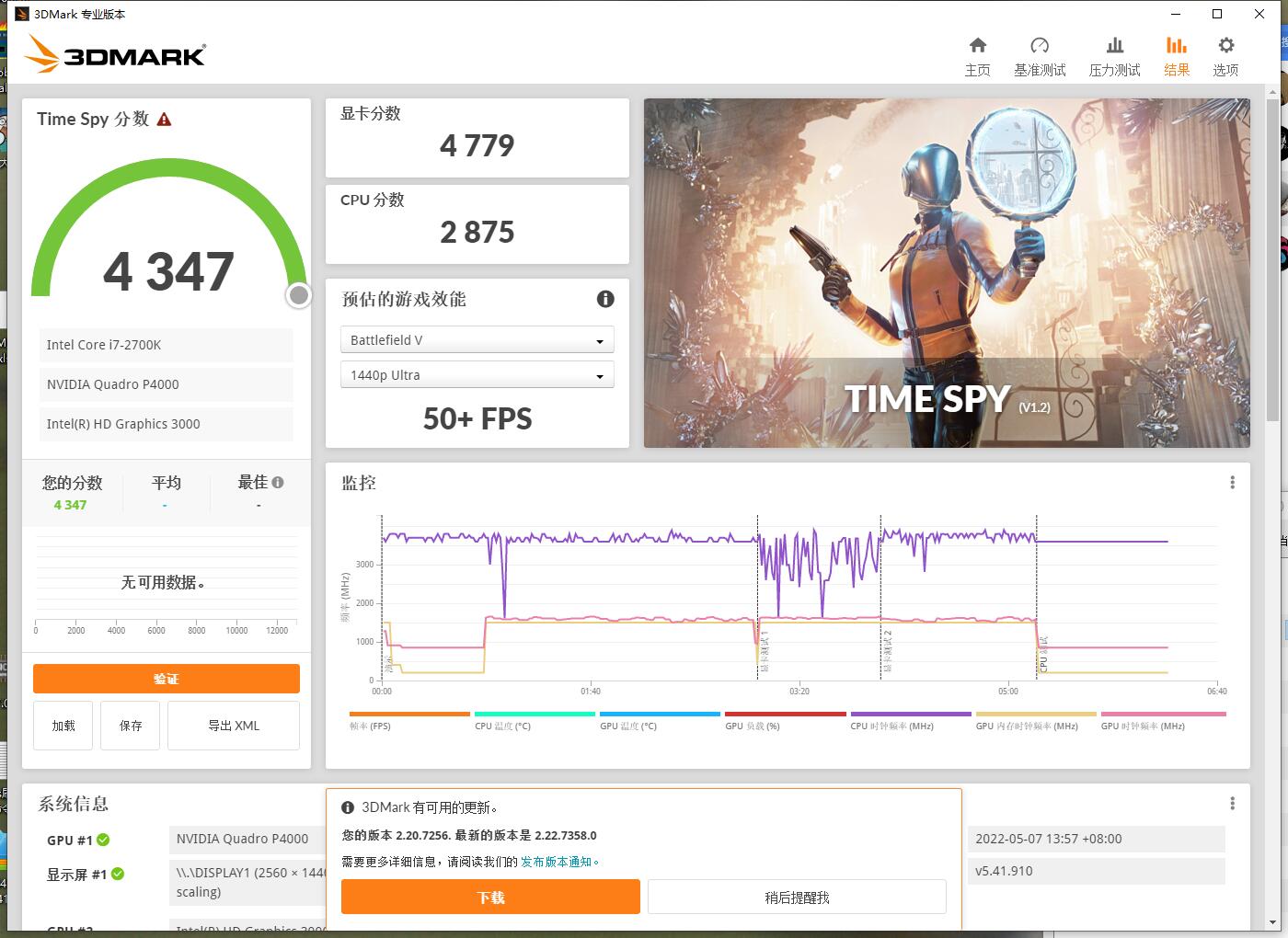Open the Benchmarks tab icon
This screenshot has width=1288, height=938.
coord(1040,45)
